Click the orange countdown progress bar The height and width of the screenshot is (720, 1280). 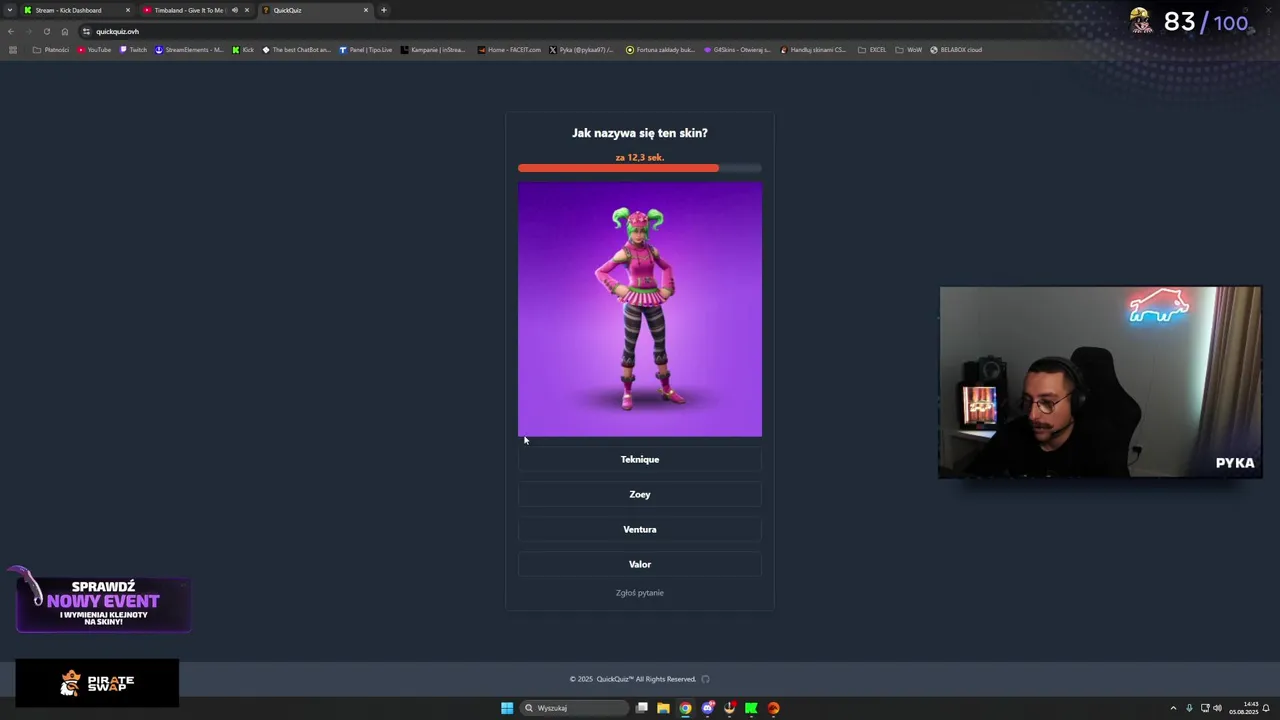click(618, 168)
